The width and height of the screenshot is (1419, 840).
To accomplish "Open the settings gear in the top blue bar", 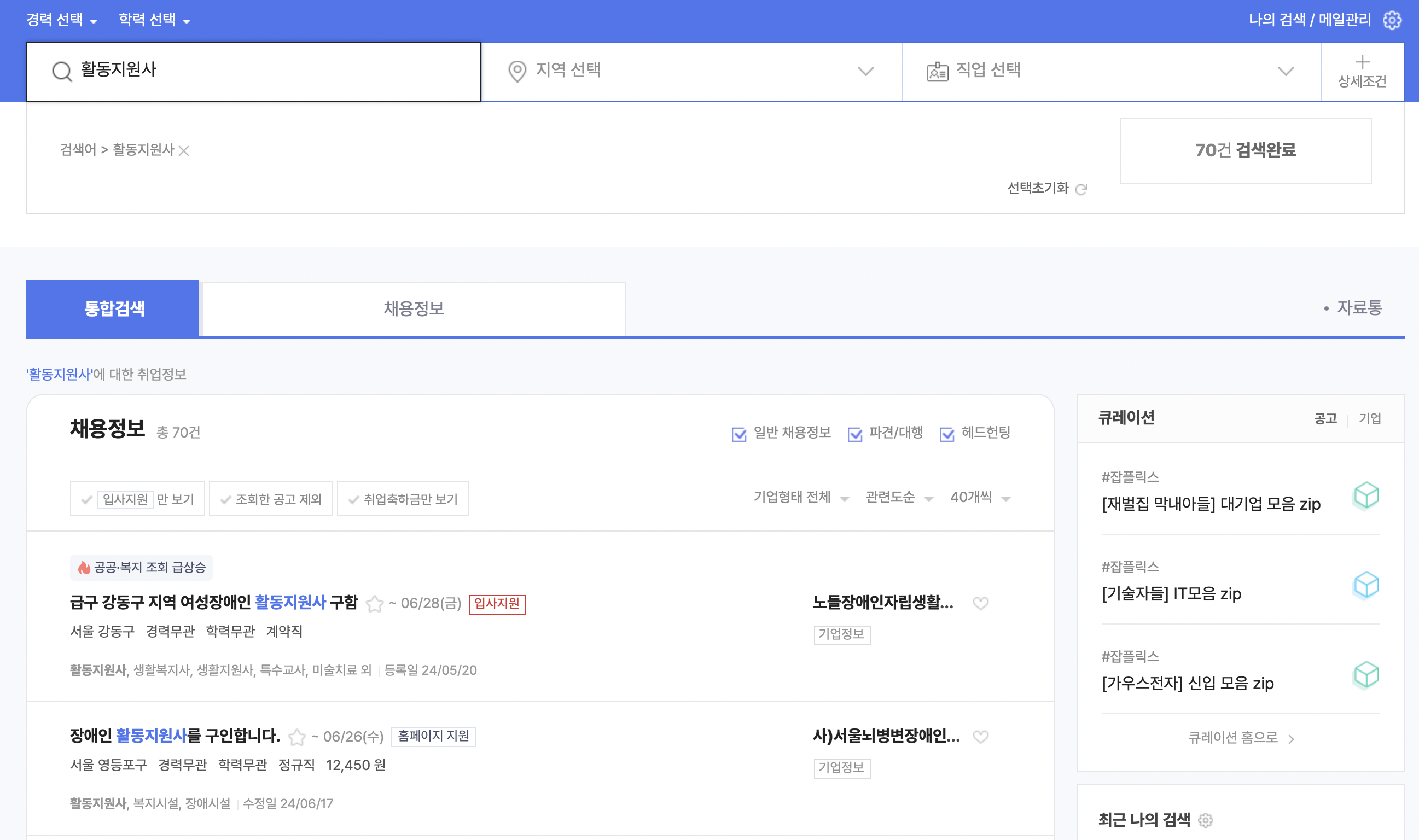I will click(1393, 20).
